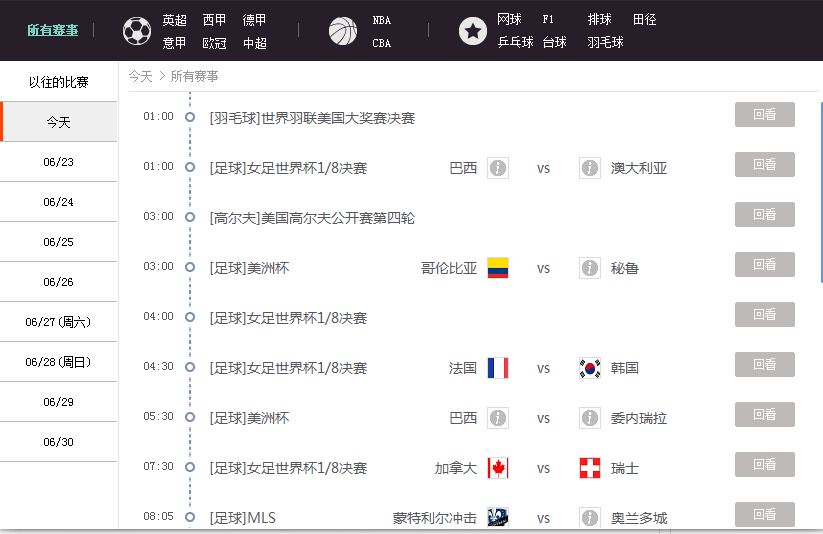Click 巴西 placeholder icon in 01:00 match
Screen dimensions: 823x534
[x=498, y=168]
